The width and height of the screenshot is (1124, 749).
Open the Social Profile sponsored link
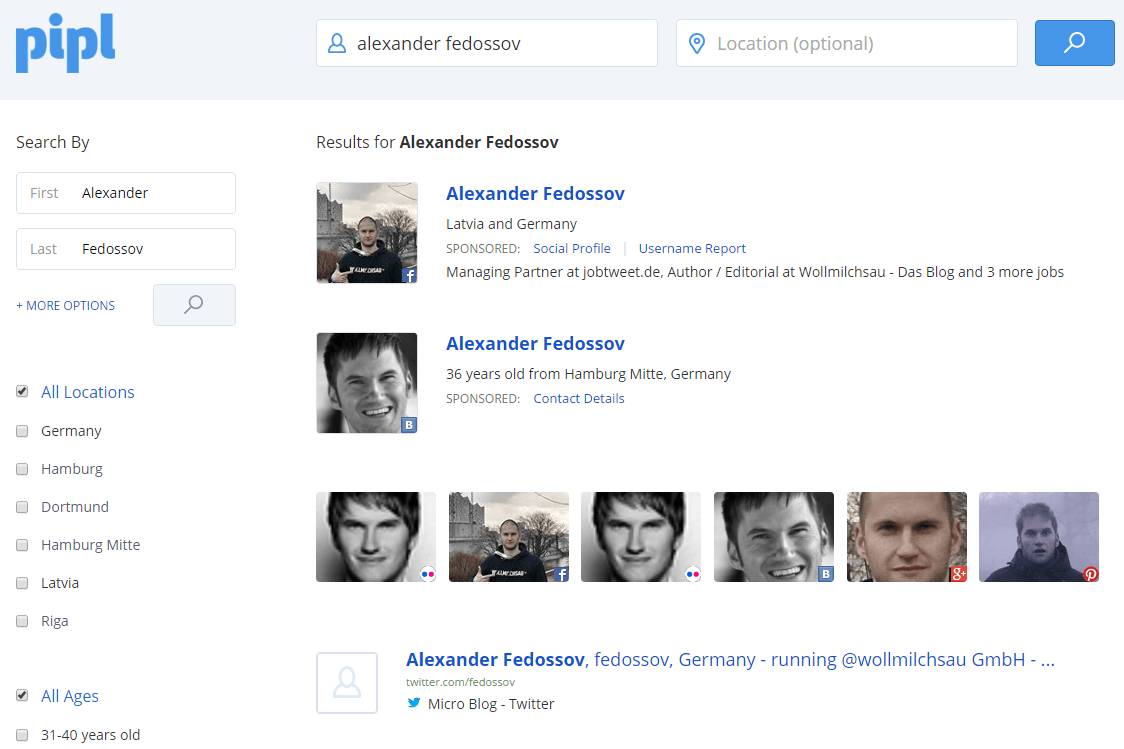pyautogui.click(x=572, y=248)
